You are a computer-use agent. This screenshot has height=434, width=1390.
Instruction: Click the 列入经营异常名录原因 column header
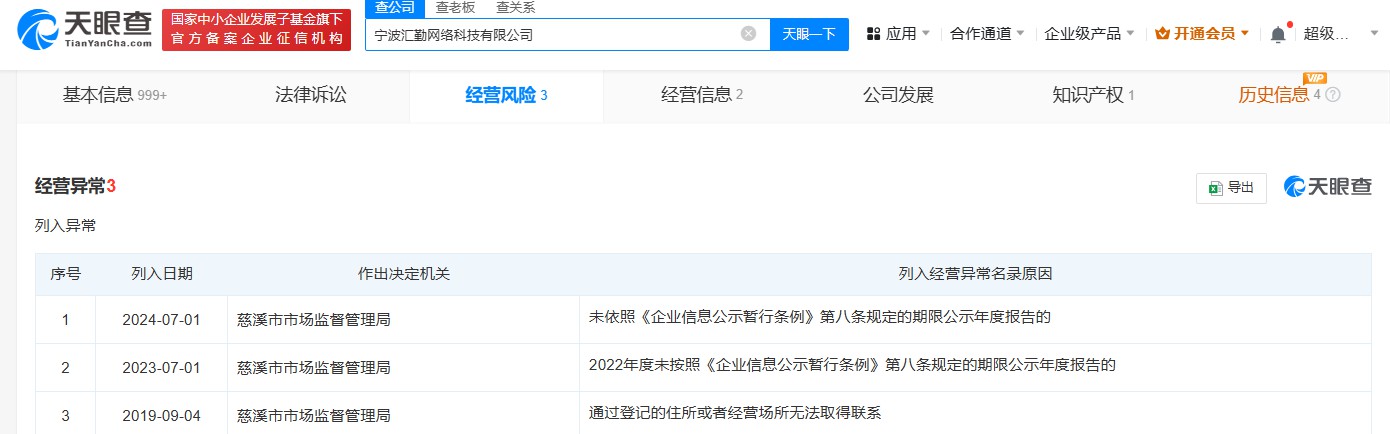(975, 273)
